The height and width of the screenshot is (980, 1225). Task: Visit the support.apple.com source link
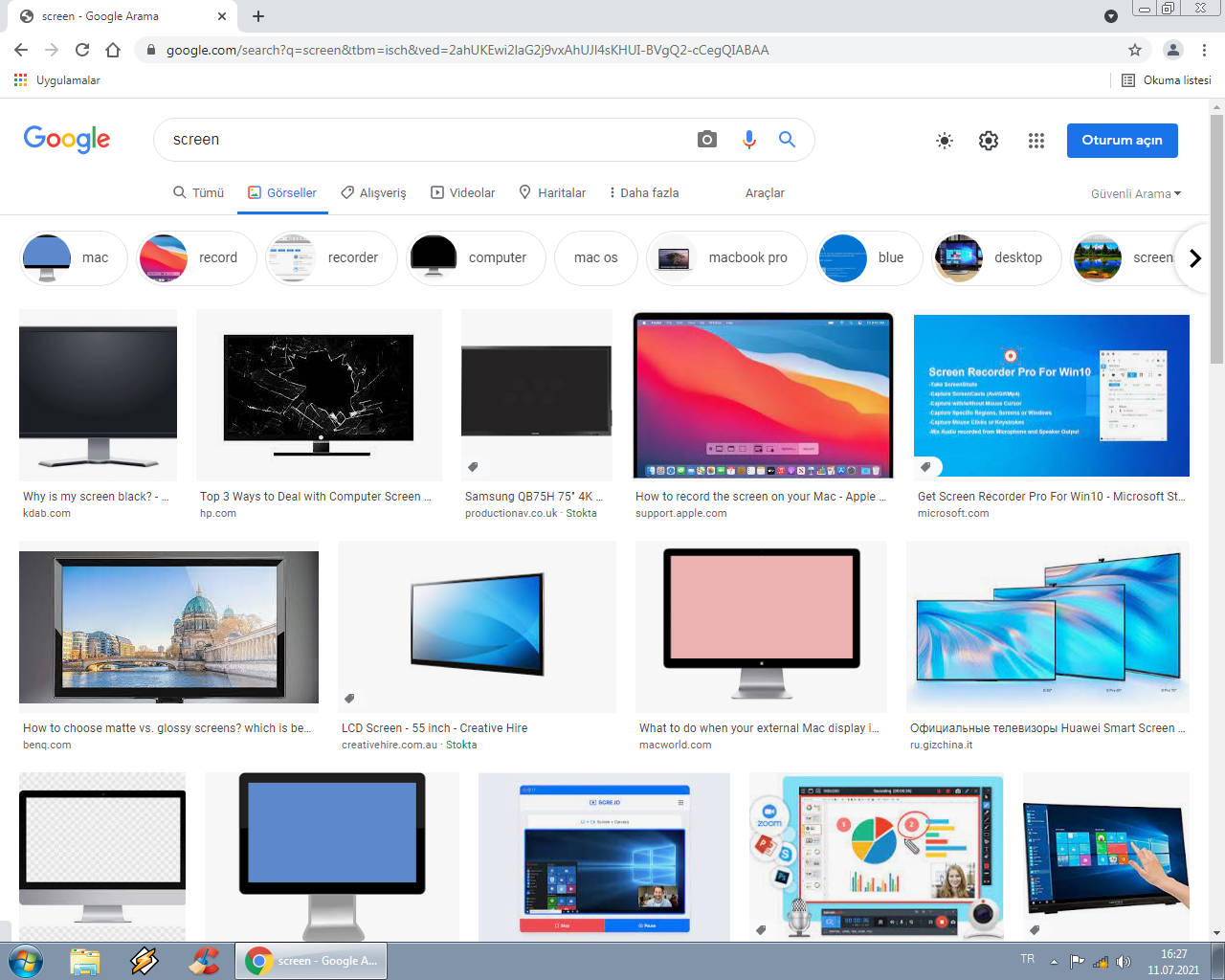click(681, 514)
